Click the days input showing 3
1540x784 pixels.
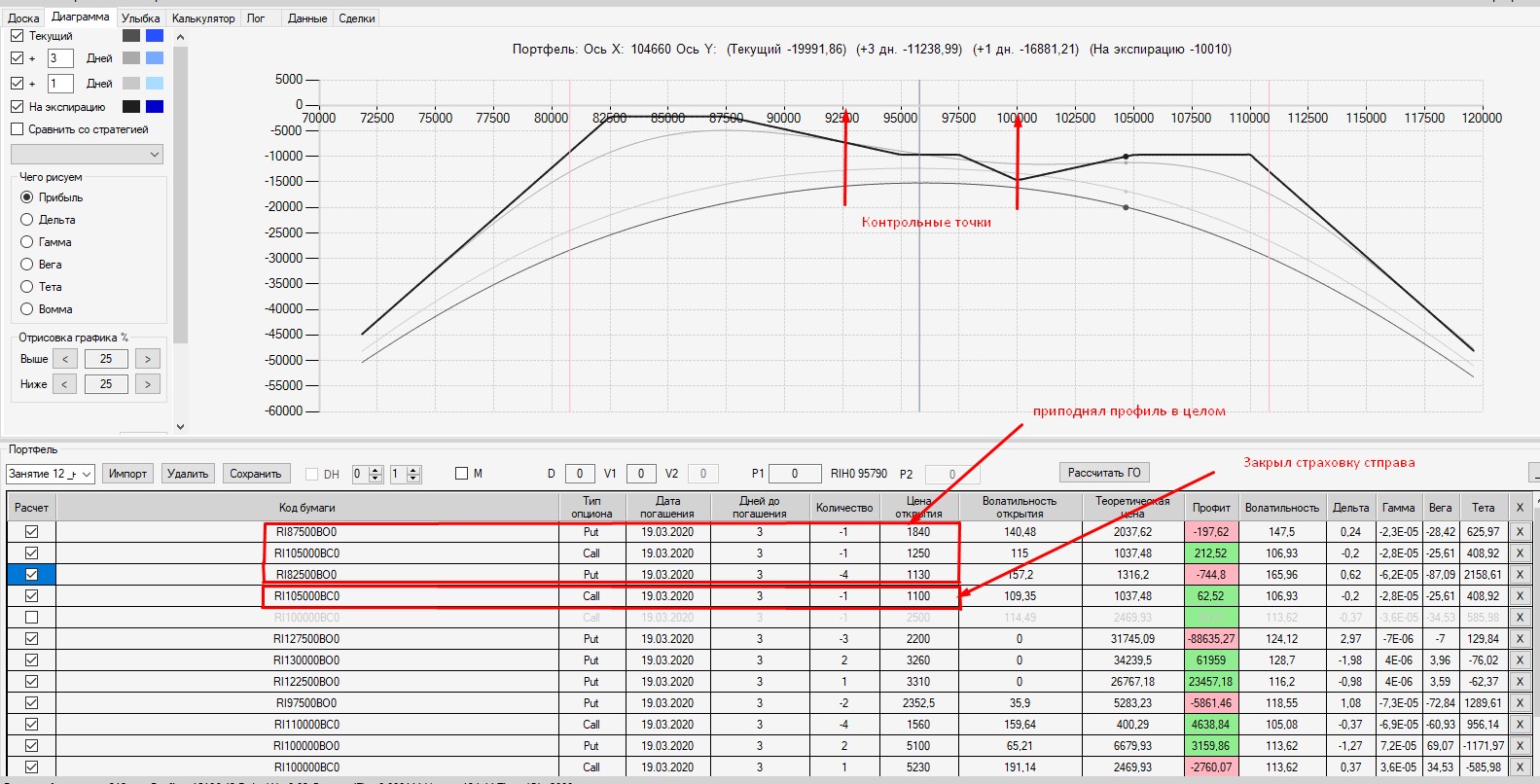coord(59,58)
